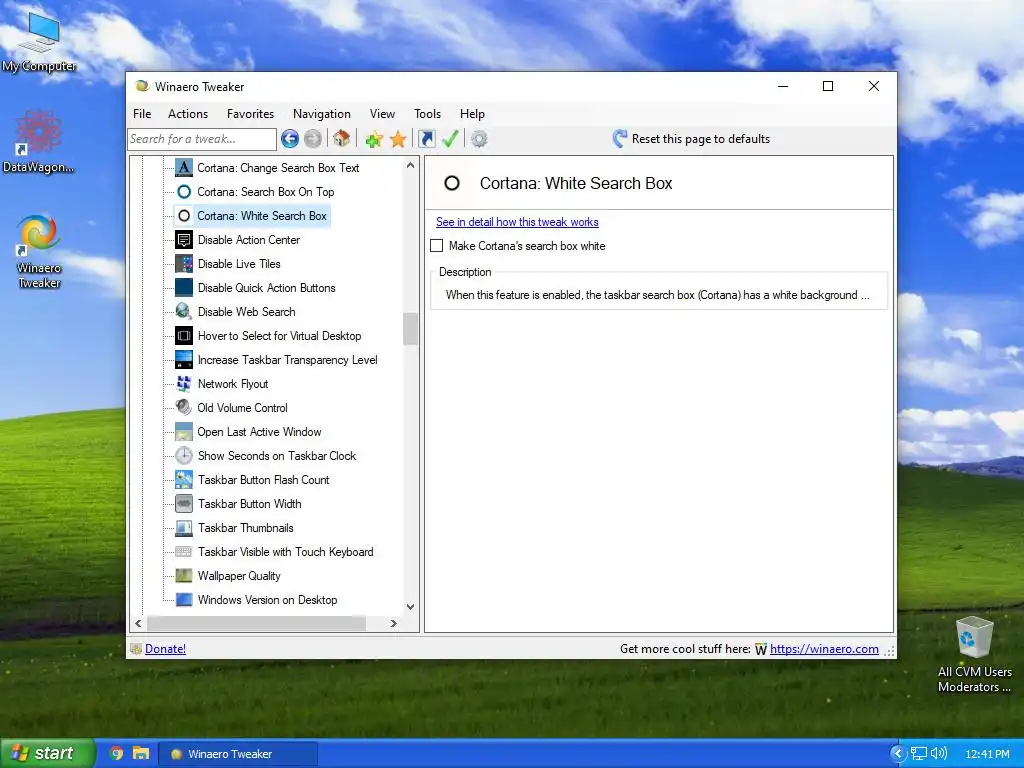Click the Network Flyout icon

(184, 384)
